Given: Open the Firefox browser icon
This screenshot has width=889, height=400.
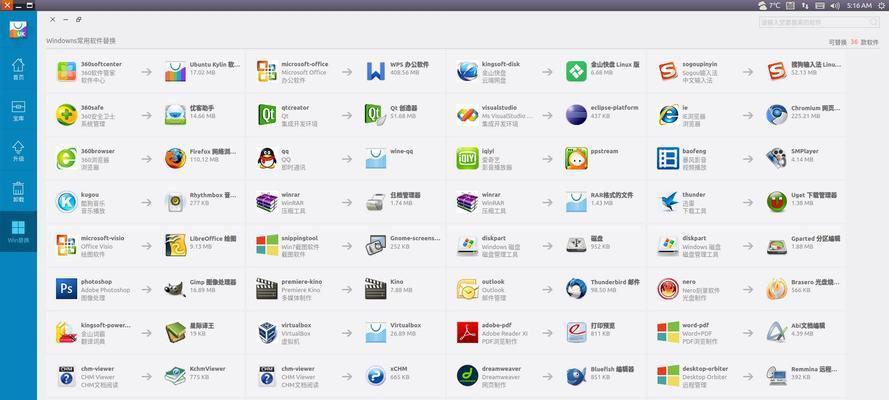Looking at the screenshot, I should click(x=175, y=159).
